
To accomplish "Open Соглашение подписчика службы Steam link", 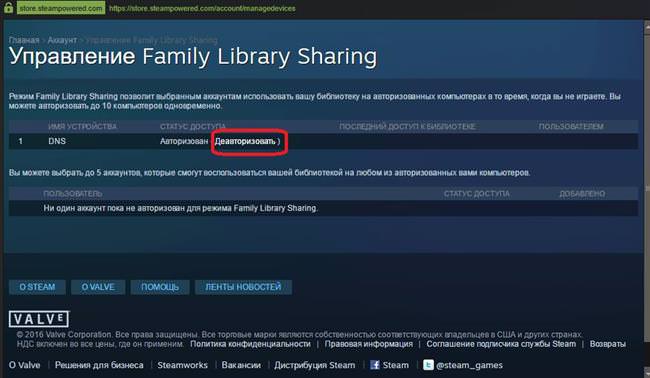I will coord(501,344).
